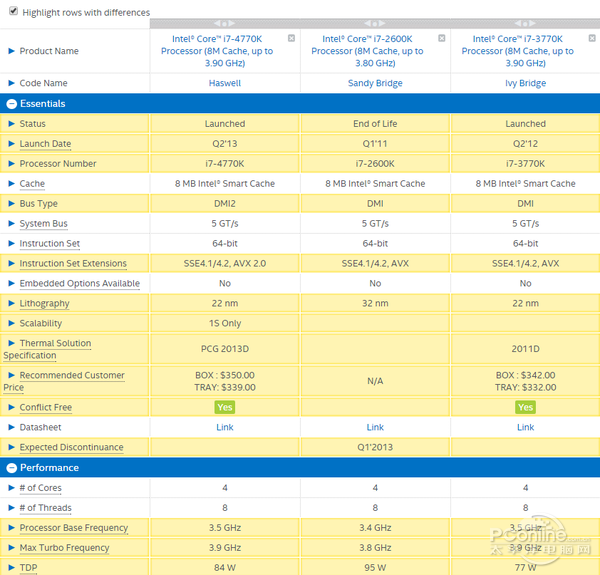Expand the Launch Date row arrow
Screen dimensions: 600x575
coord(11,144)
